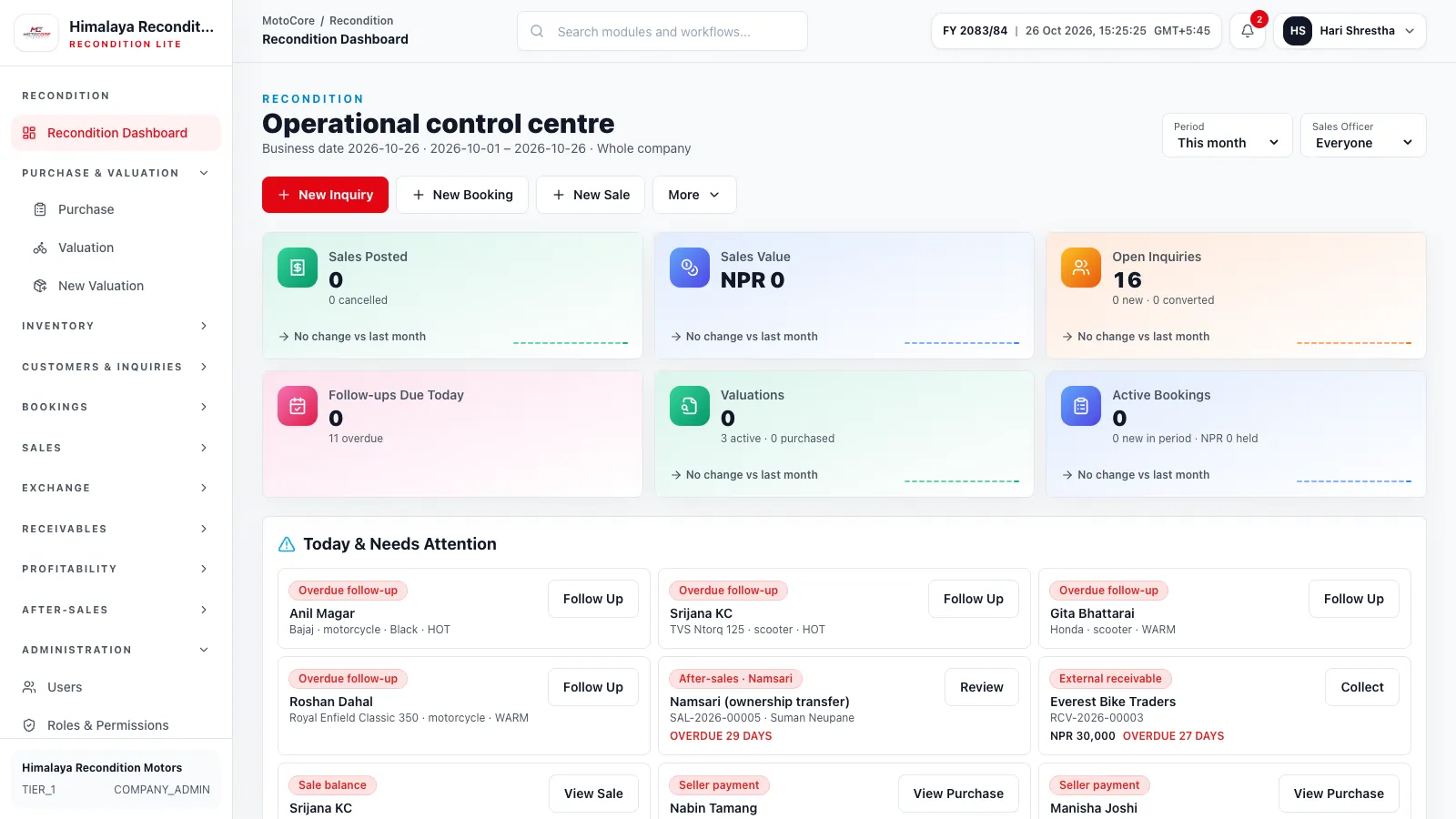Viewport: 1456px width, 819px height.
Task: Open Roles & Permissions in sidebar
Action: tap(116, 725)
